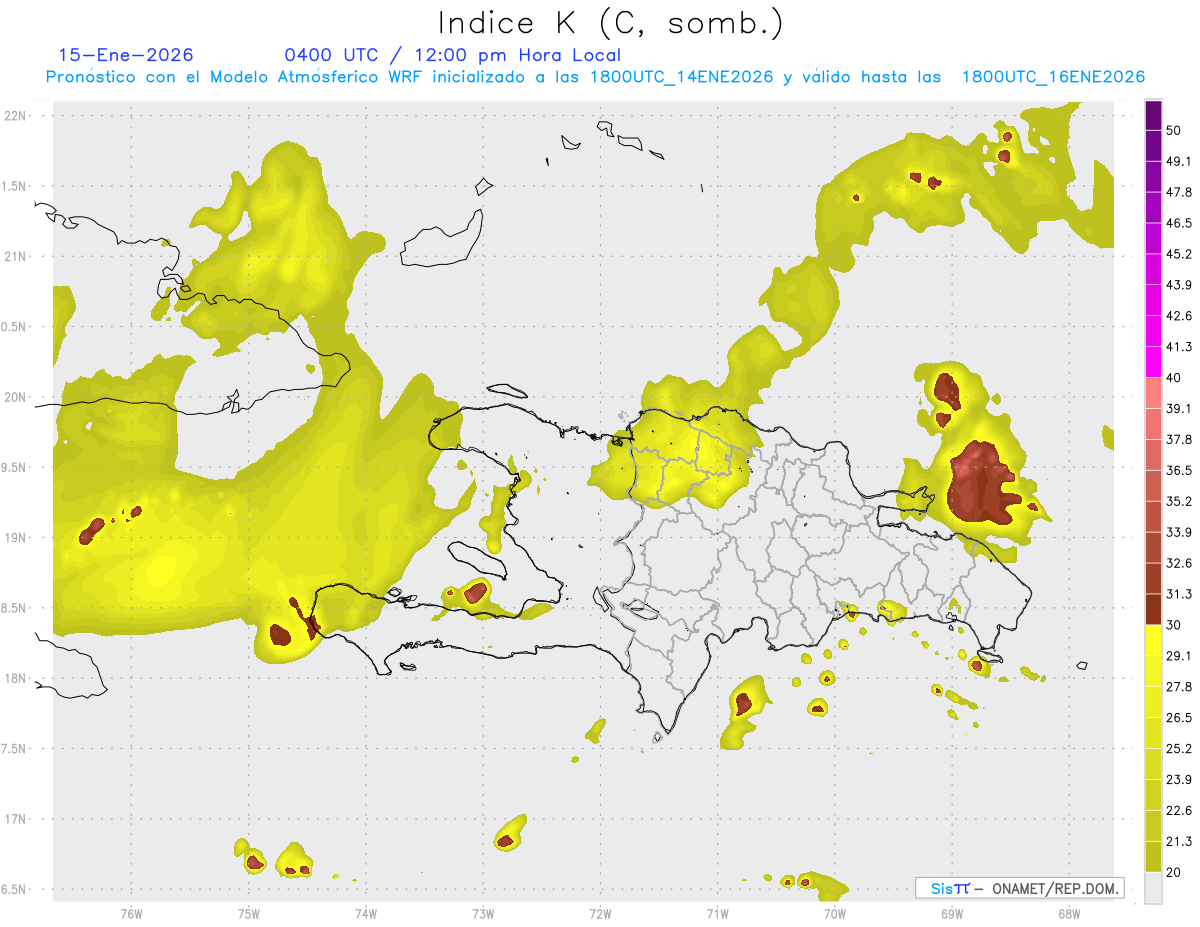Viewport: 1200px width, 927px height.
Task: Click the '74W' longitude label
Action: [365, 914]
